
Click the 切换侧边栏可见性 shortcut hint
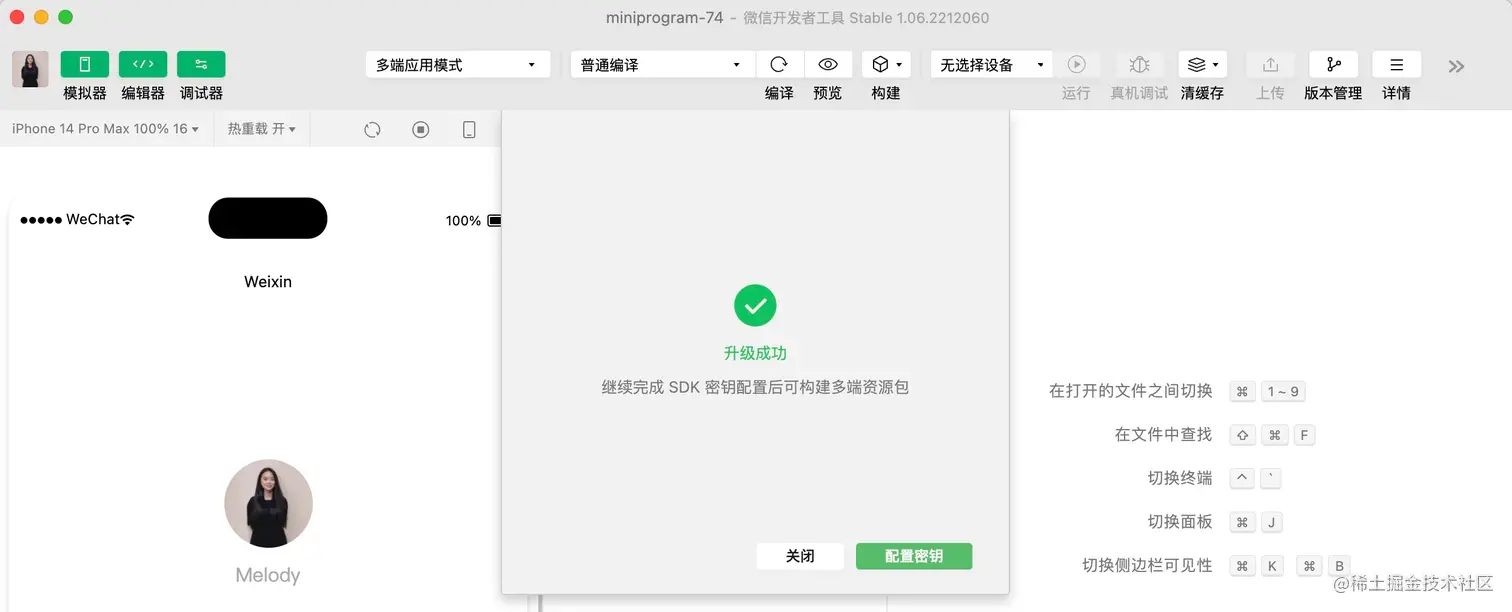pyautogui.click(x=1147, y=565)
